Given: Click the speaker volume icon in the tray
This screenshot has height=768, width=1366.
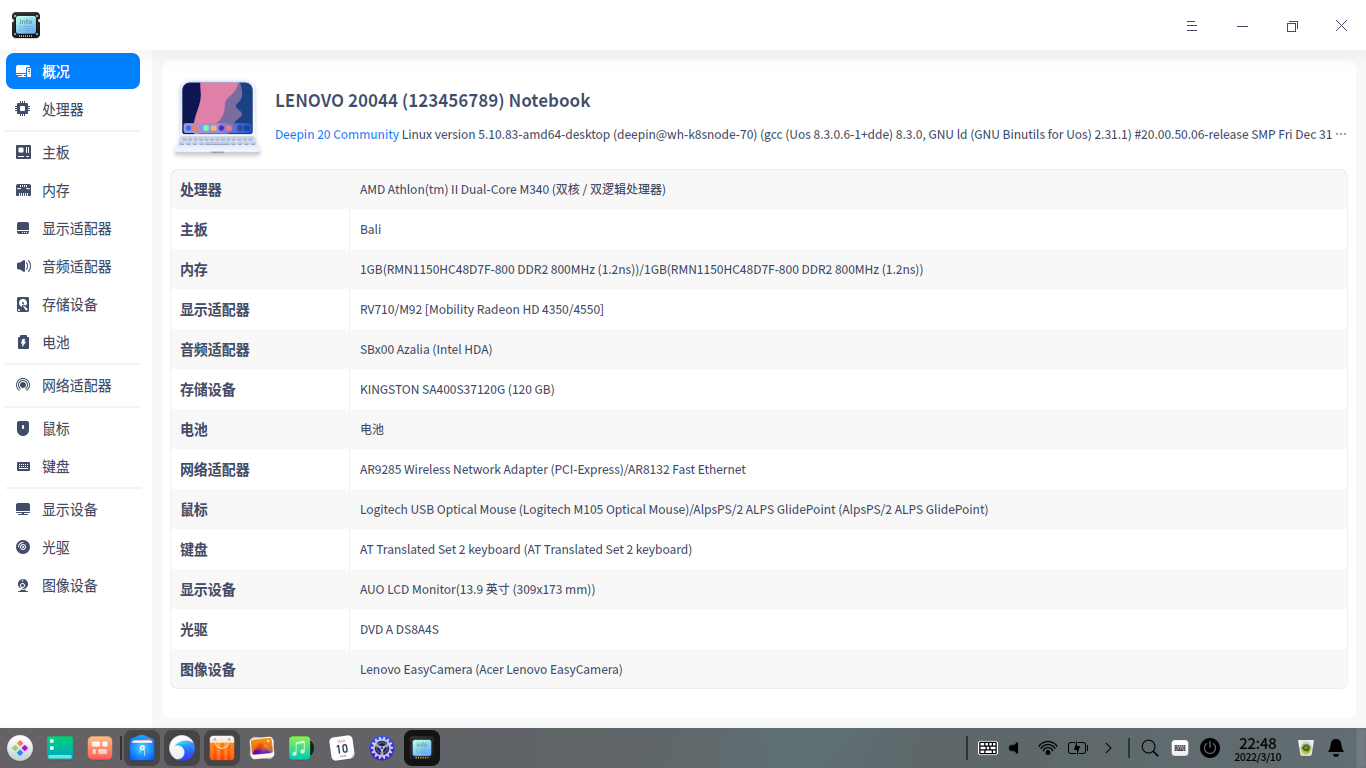Looking at the screenshot, I should [1016, 748].
